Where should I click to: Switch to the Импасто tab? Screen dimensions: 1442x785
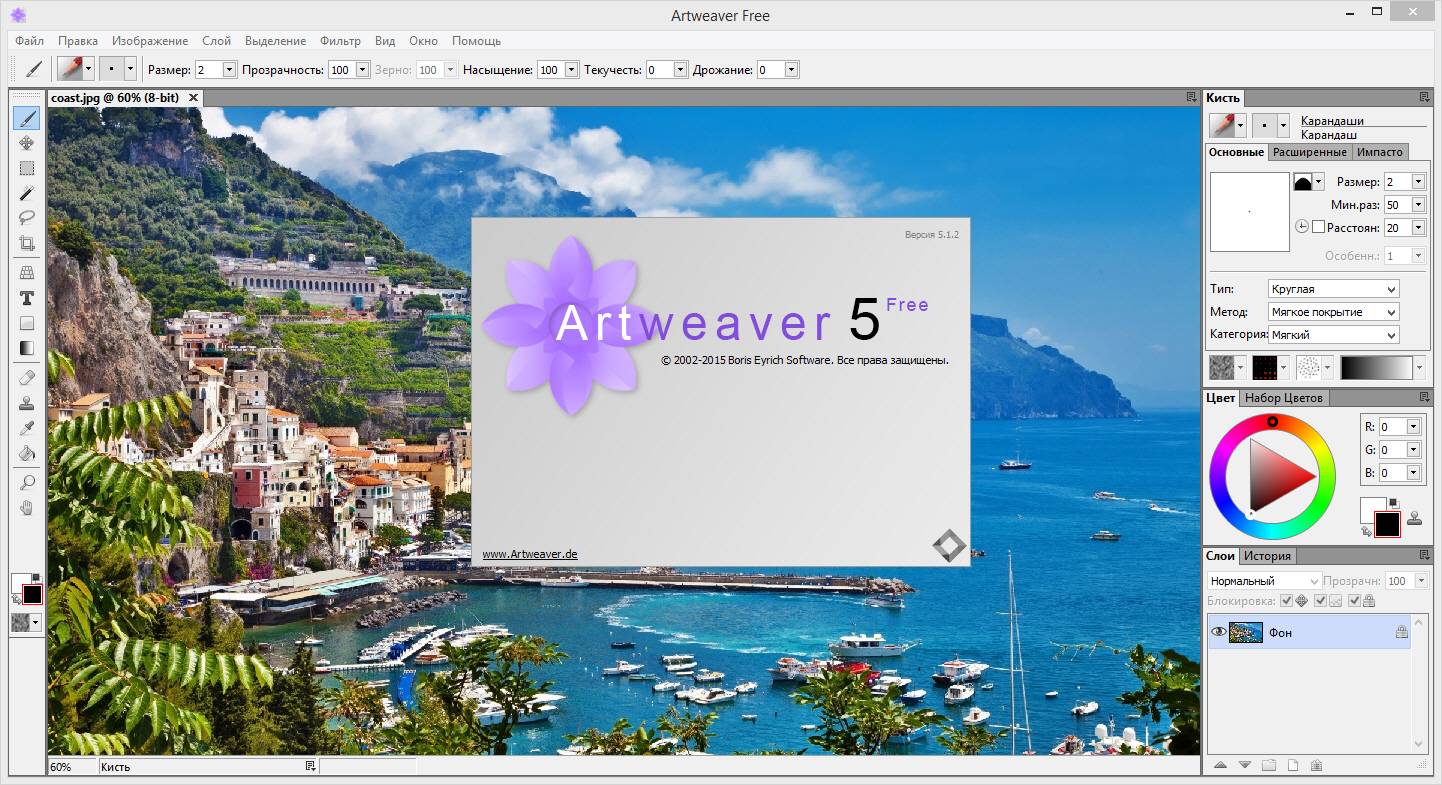click(1380, 152)
